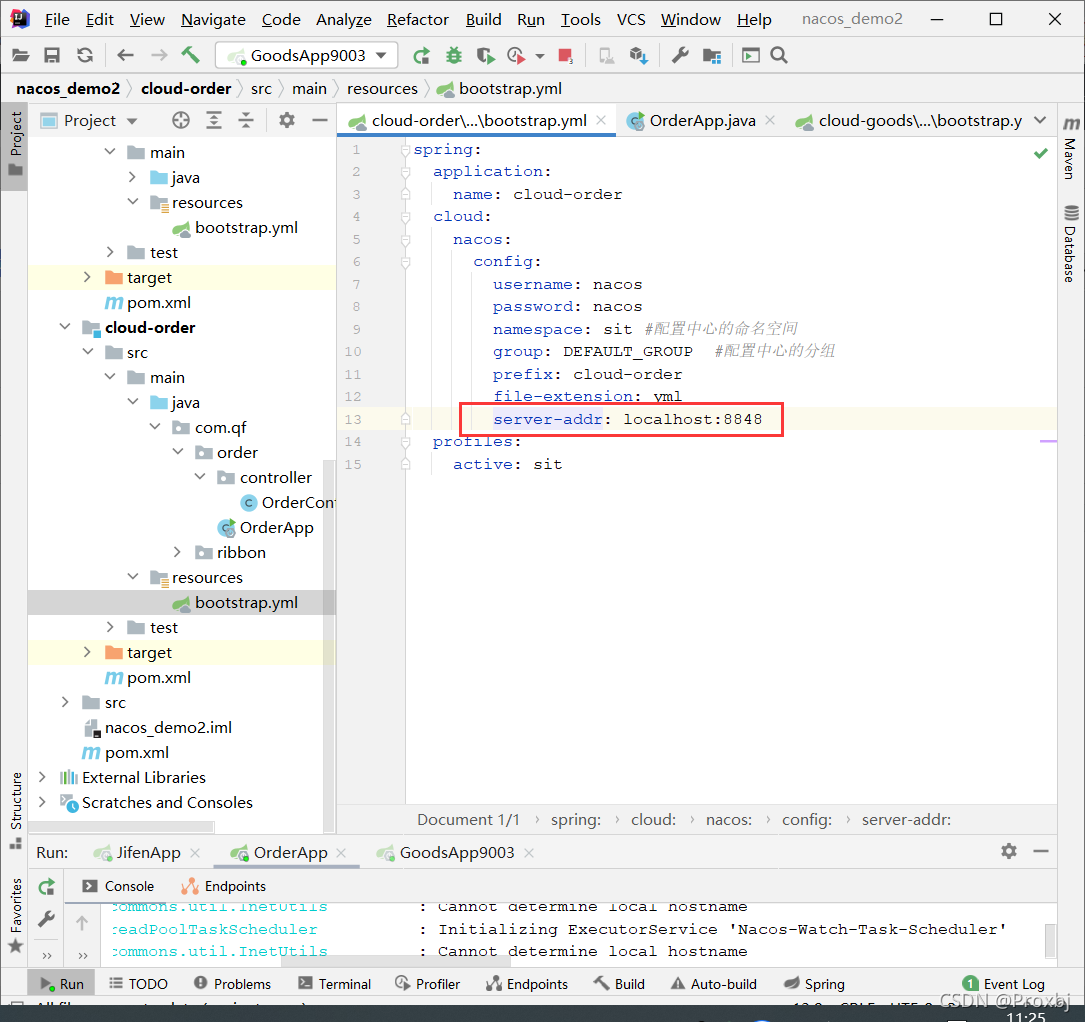
Task: Stop running apps with the red square
Action: tap(565, 55)
